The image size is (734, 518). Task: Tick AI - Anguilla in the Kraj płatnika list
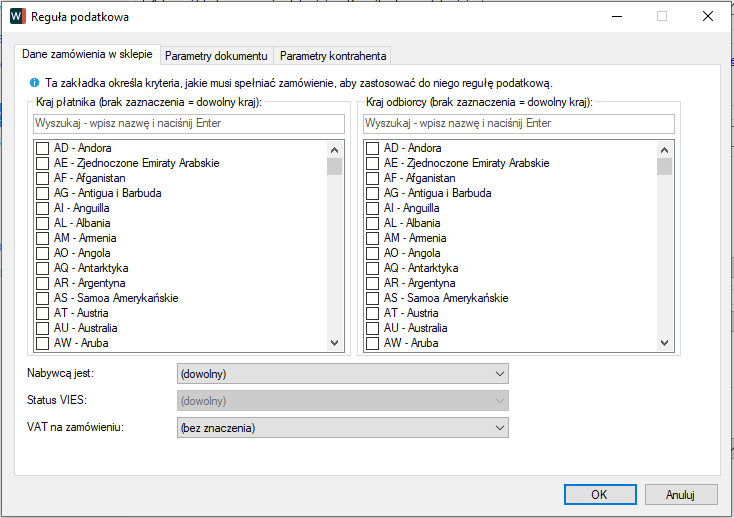click(43, 208)
